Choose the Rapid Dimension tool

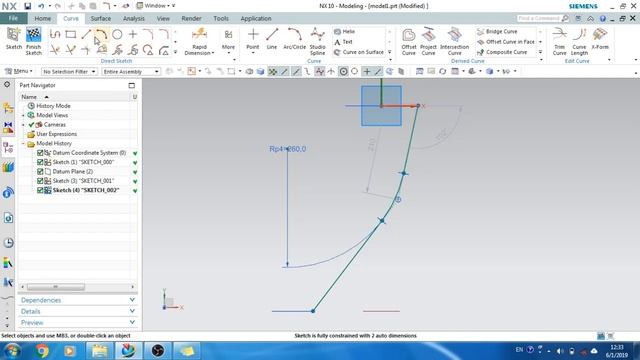199,41
